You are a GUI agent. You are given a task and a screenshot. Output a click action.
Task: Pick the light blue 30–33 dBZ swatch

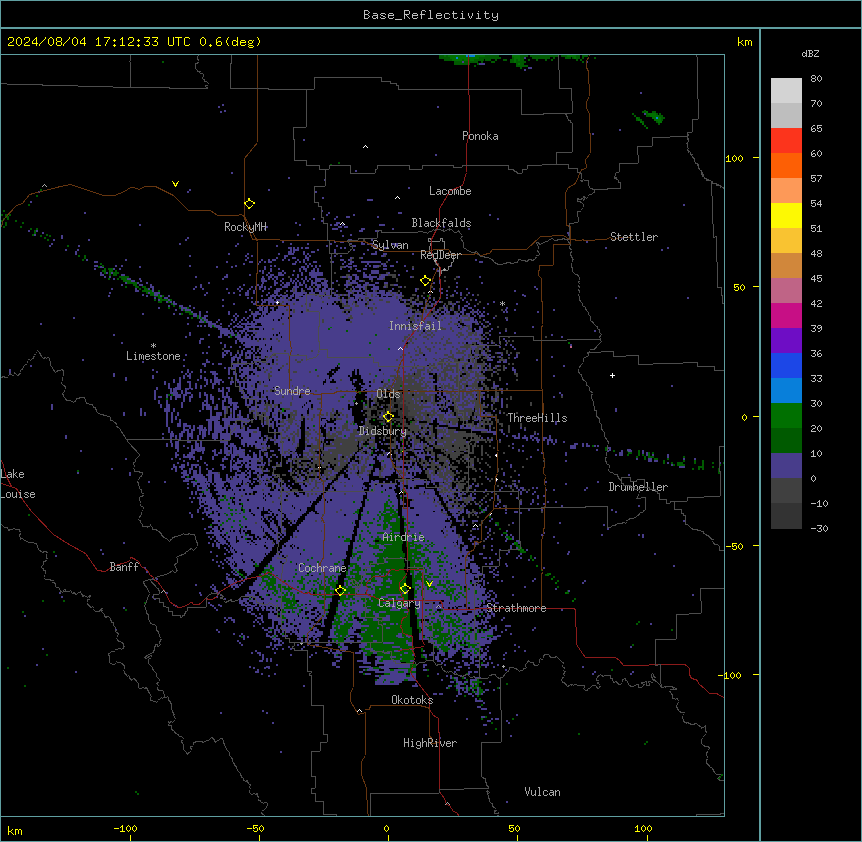point(786,391)
